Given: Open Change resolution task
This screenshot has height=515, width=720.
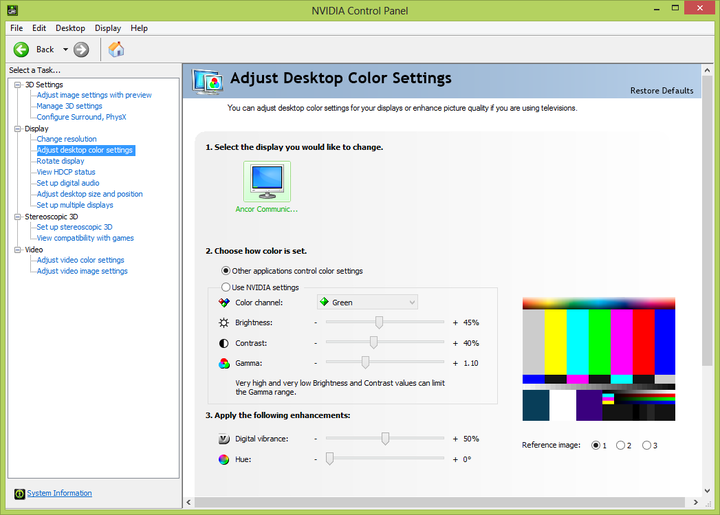Looking at the screenshot, I should pyautogui.click(x=67, y=139).
